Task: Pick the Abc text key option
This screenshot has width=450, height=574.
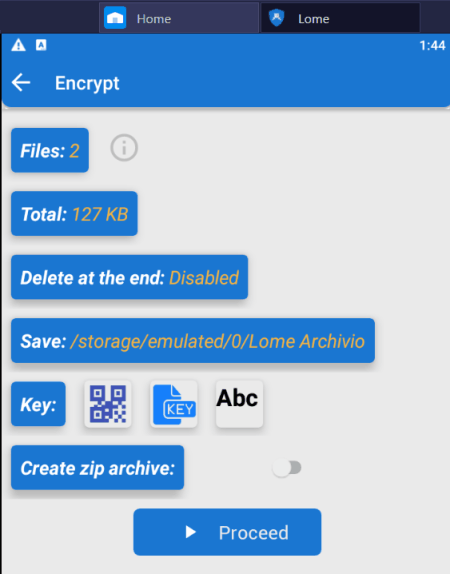Action: tap(239, 404)
